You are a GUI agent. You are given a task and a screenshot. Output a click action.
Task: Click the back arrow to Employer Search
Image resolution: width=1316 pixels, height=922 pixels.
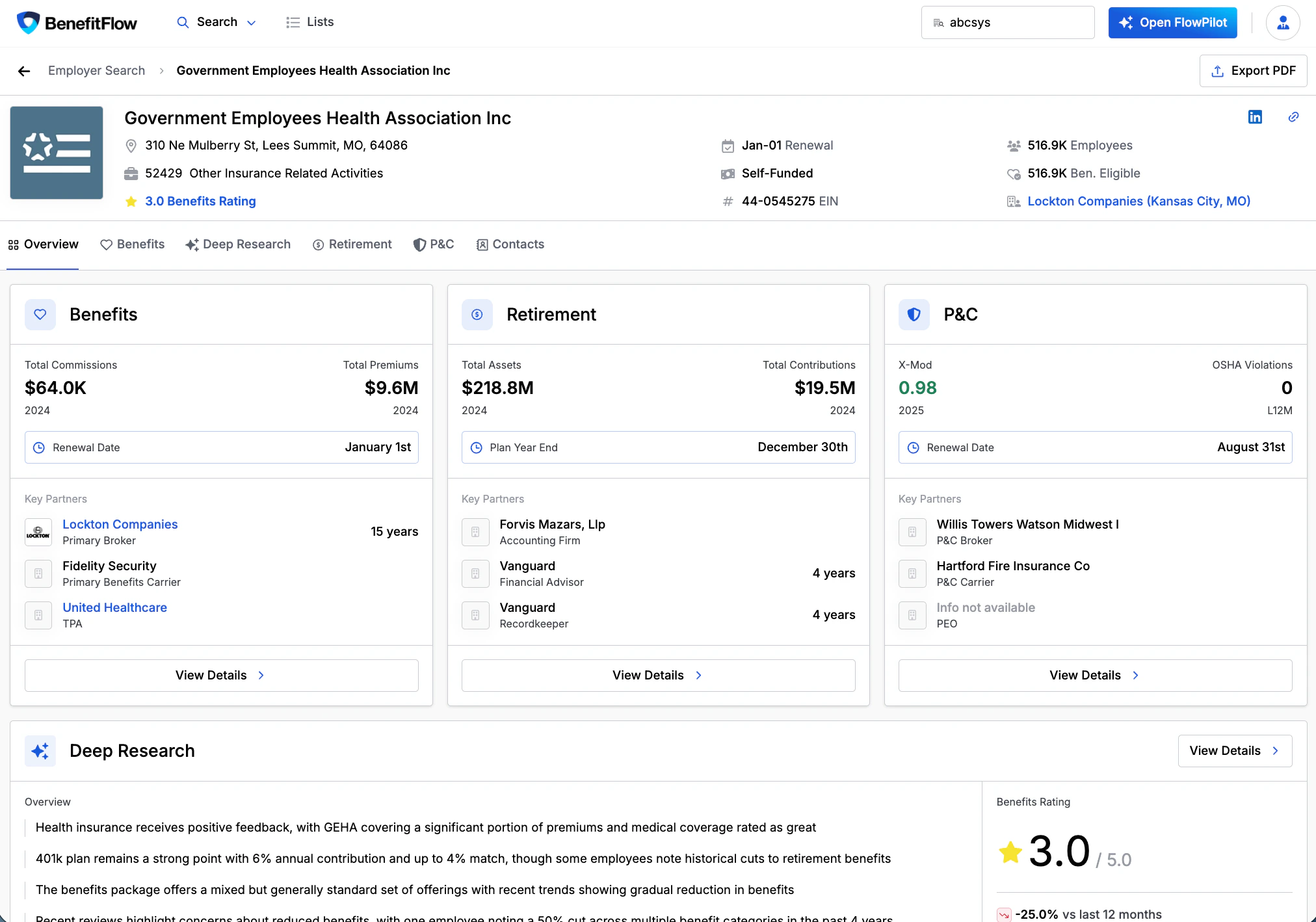tap(24, 71)
